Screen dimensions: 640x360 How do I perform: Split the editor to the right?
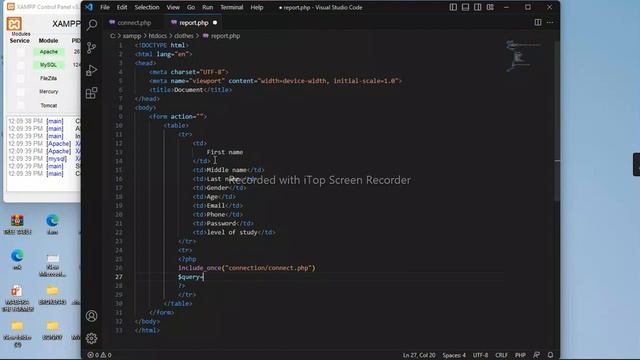coord(538,22)
